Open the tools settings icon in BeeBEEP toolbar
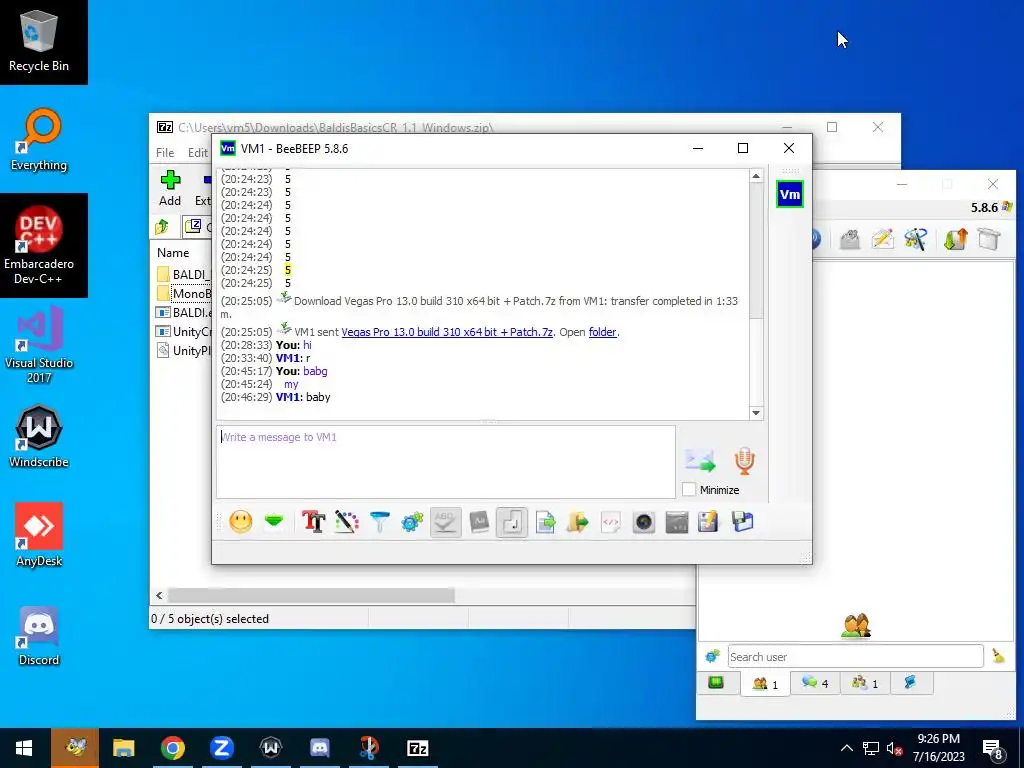Screen dimensions: 1024x768 [x=916, y=239]
